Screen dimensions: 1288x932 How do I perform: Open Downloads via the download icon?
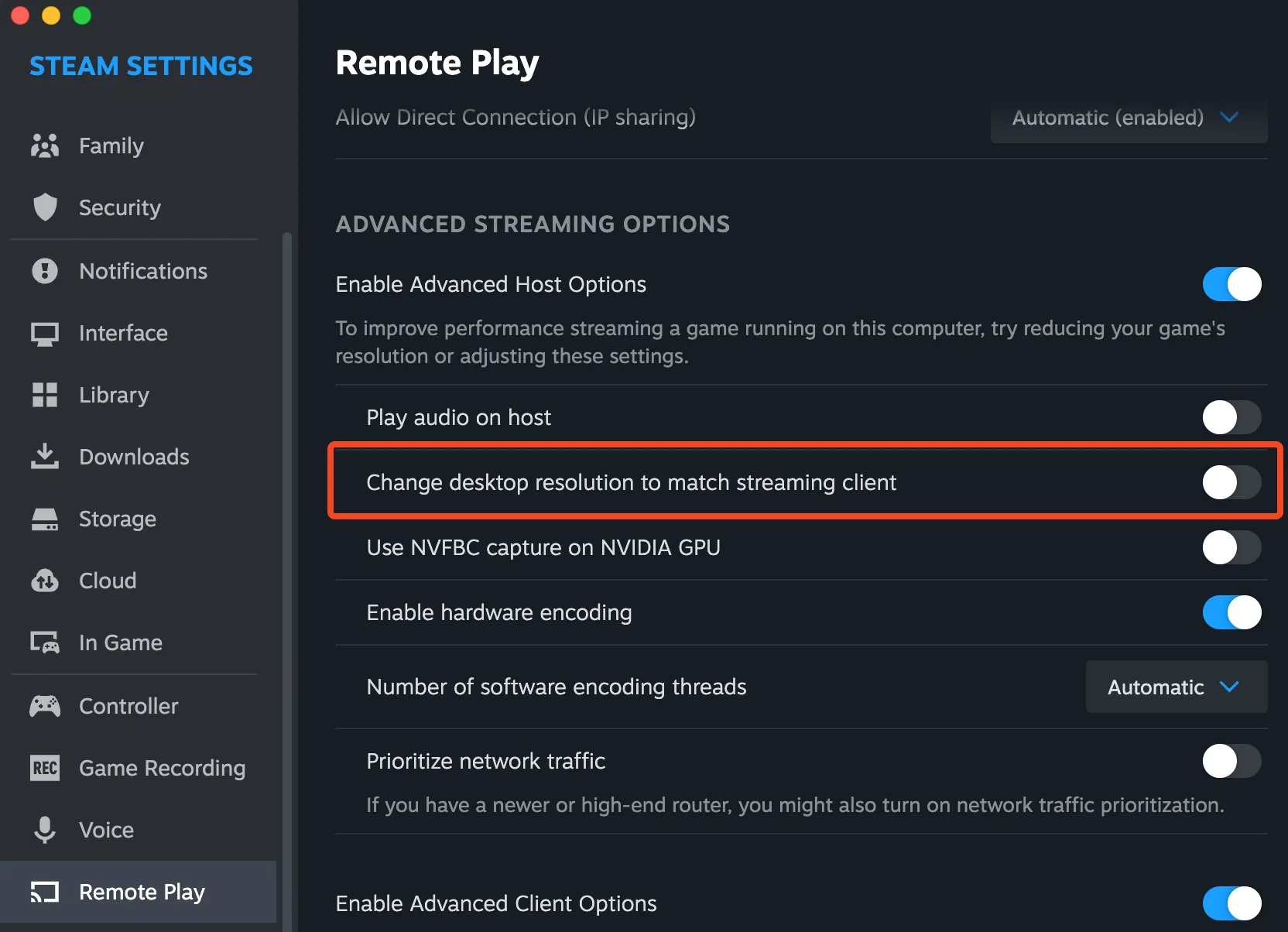[x=44, y=457]
